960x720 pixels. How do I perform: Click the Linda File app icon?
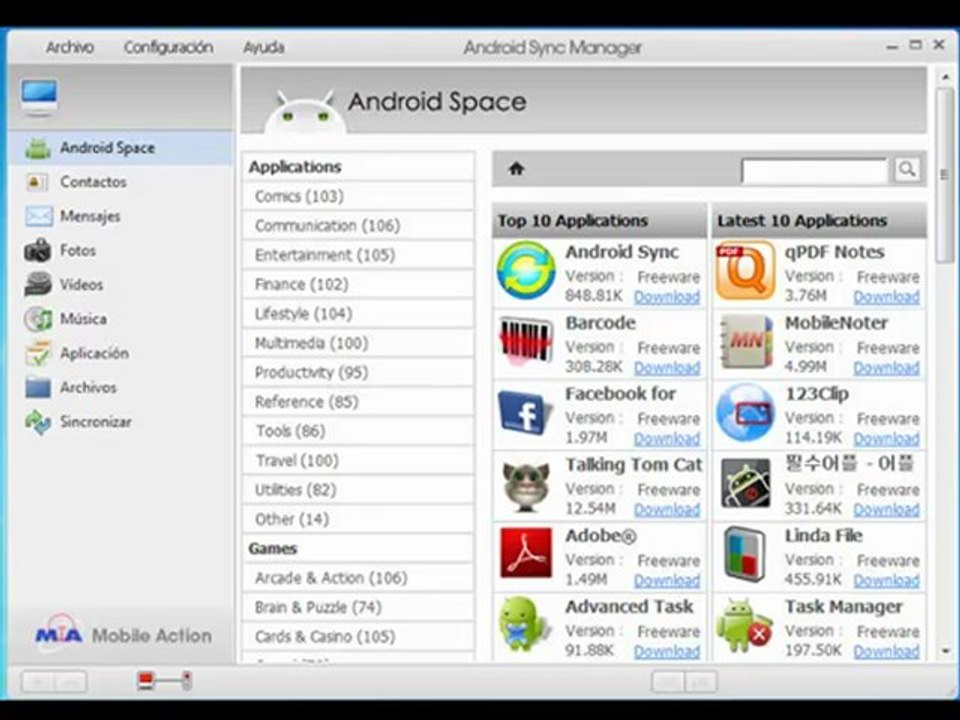[745, 555]
